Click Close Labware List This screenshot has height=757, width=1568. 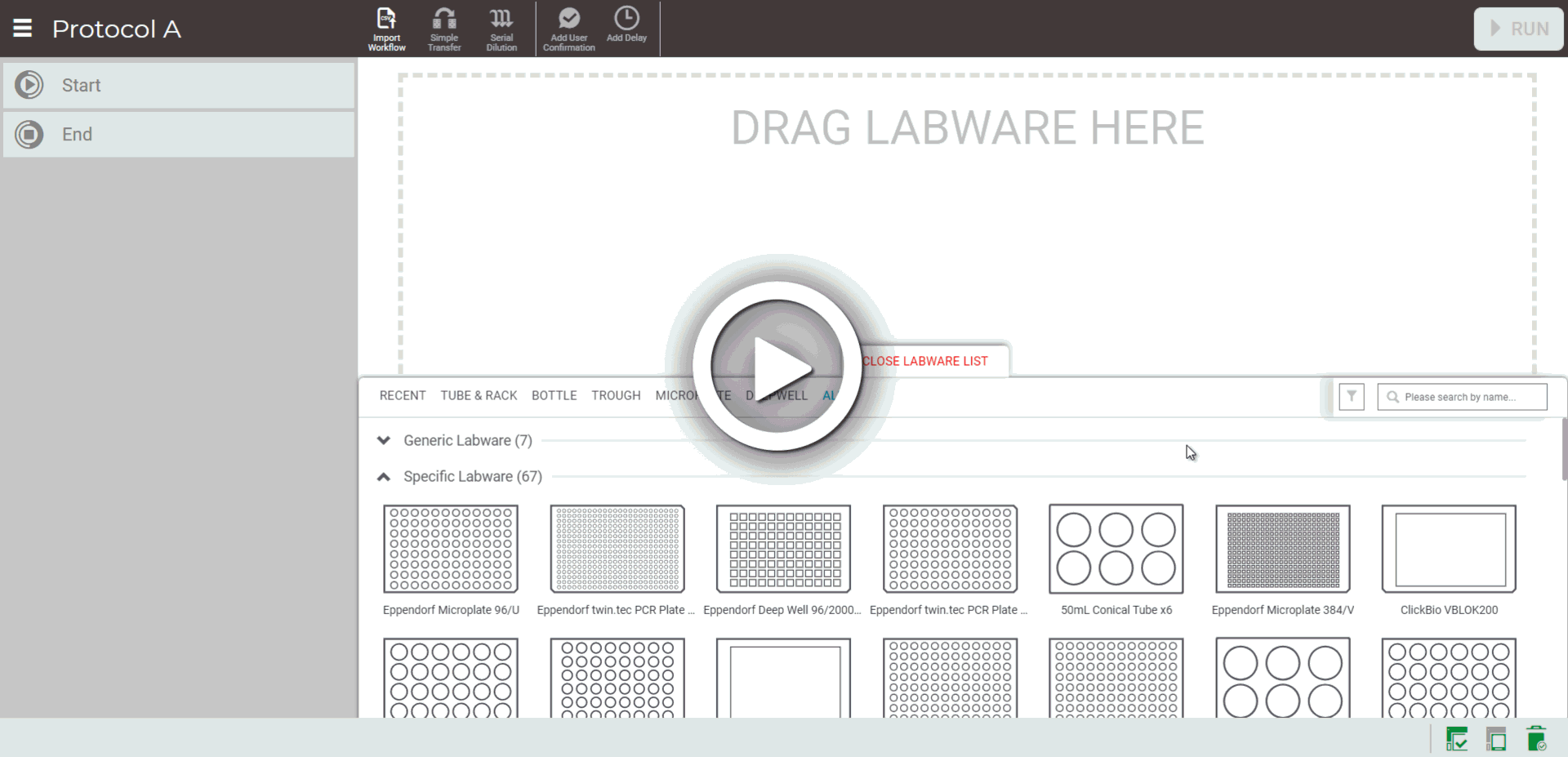pyautogui.click(x=925, y=361)
